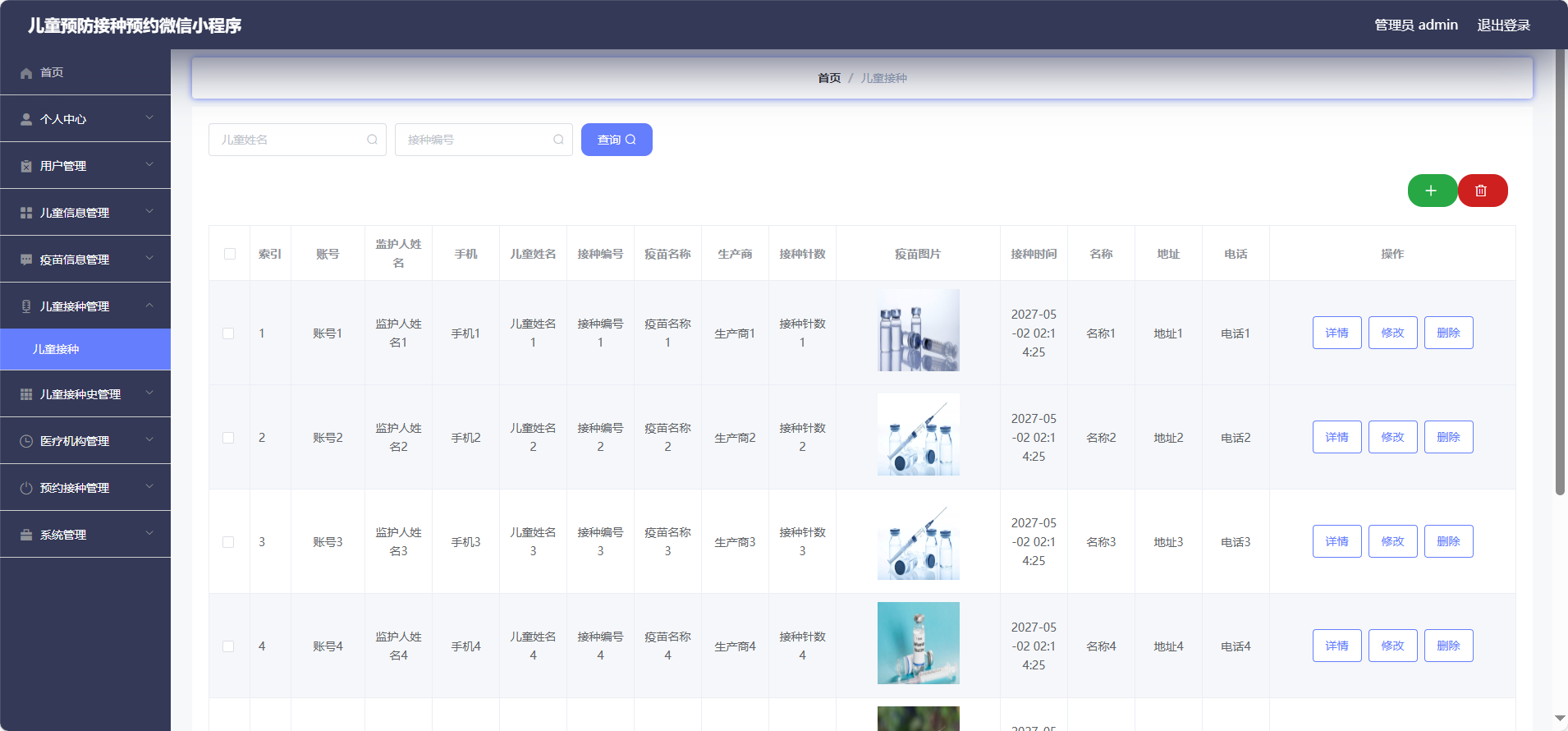The height and width of the screenshot is (731, 1568).
Task: Click search icon in 儿童姓名 field
Action: [372, 140]
